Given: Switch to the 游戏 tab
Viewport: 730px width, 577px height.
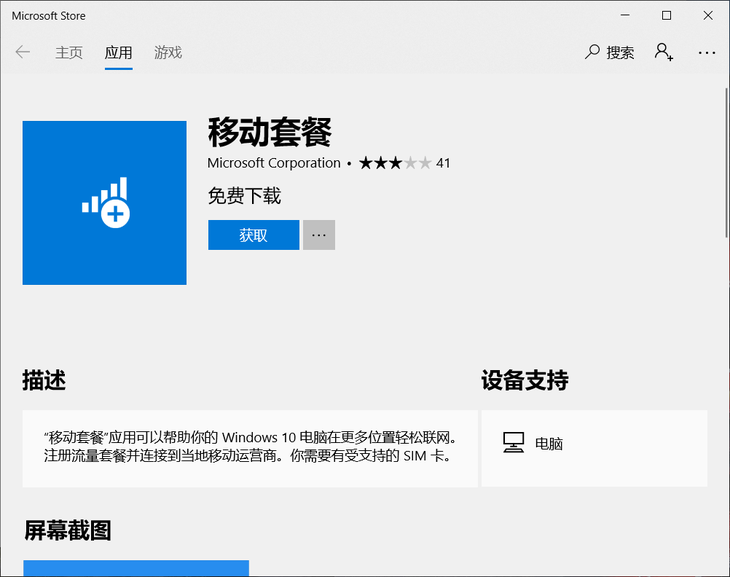Looking at the screenshot, I should (x=168, y=52).
